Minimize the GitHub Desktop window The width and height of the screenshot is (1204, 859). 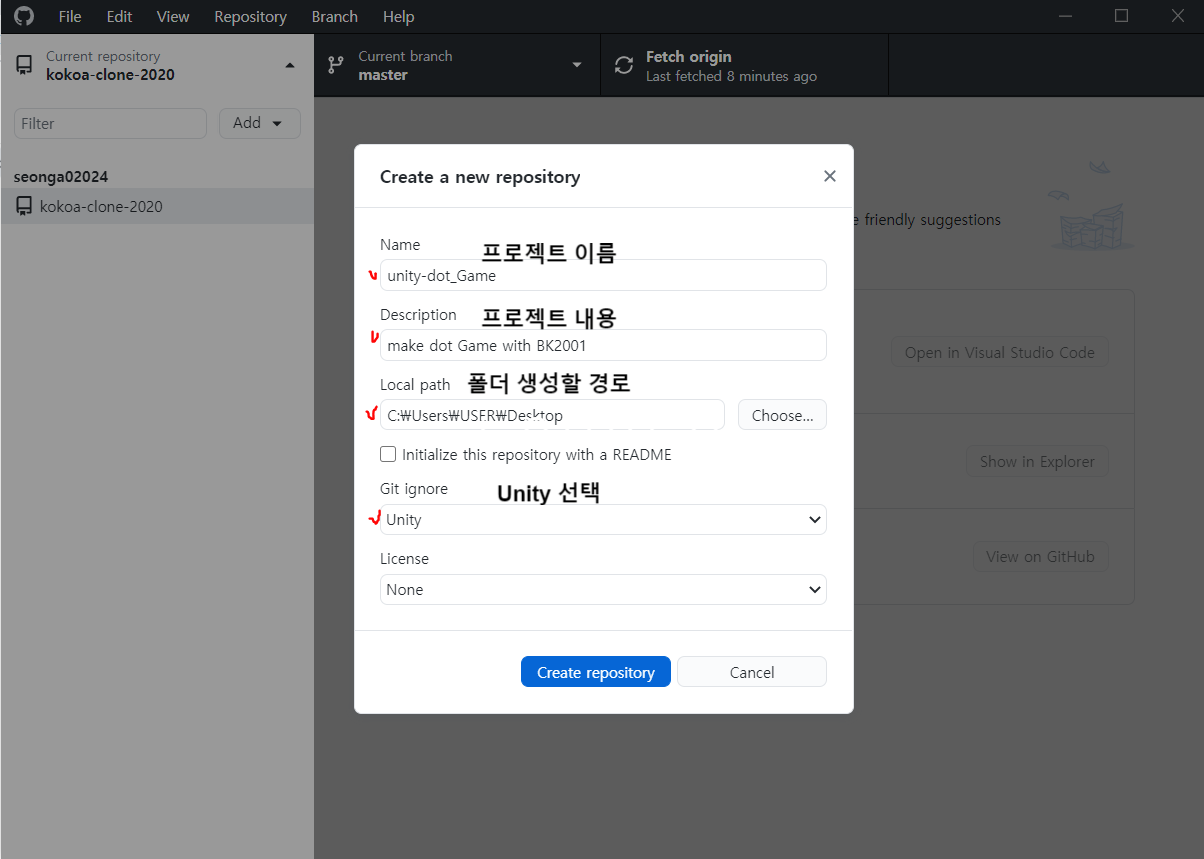[x=1067, y=16]
